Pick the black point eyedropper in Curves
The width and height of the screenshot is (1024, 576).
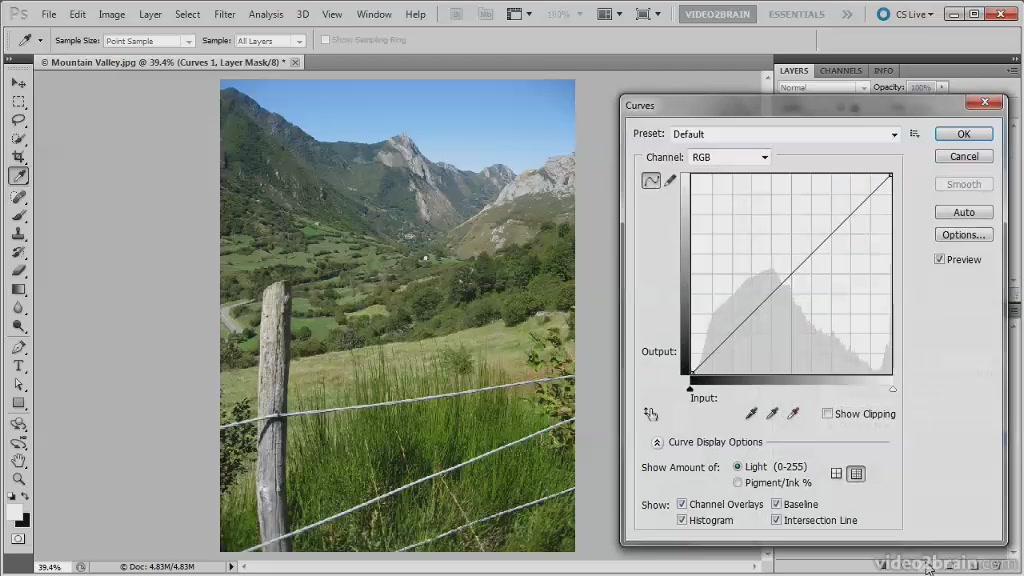[x=751, y=413]
